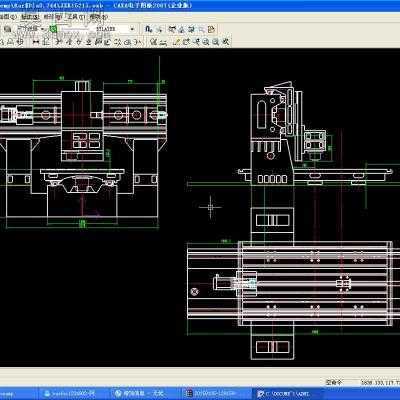Open the 工具(T) menu
Screen dimensions: 400x400
point(75,16)
